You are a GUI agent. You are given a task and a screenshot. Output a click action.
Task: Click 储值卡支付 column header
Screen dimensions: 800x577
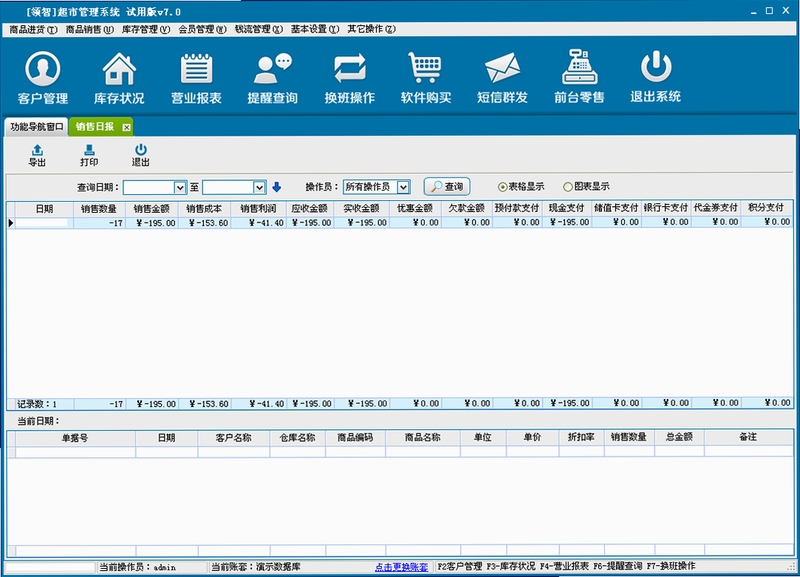[x=616, y=208]
